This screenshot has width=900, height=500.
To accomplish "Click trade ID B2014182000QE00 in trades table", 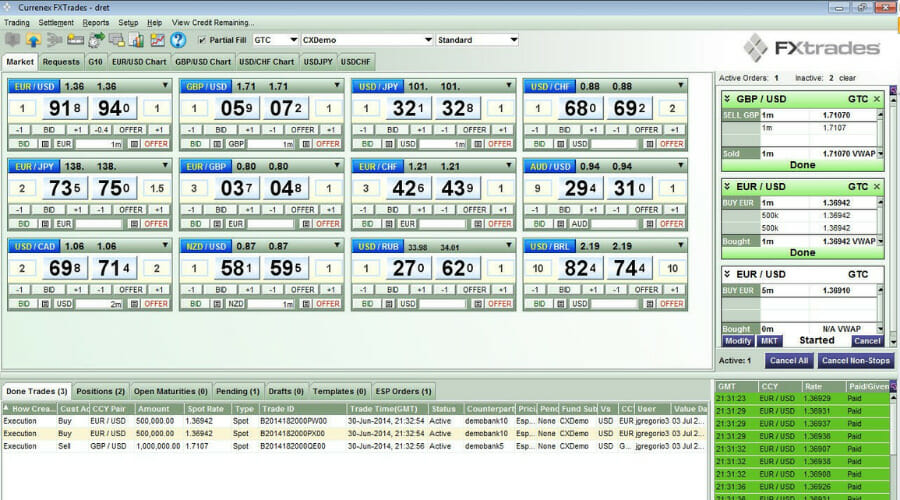I will tap(293, 446).
